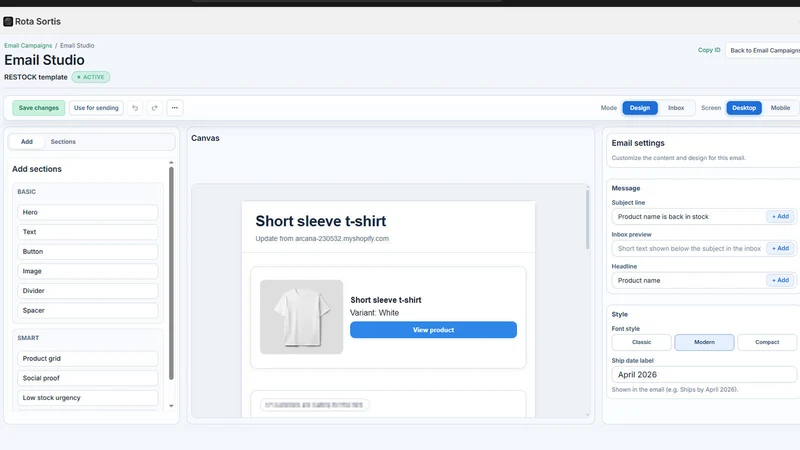Viewport: 800px width, 450px height.
Task: Add variable to Subject line
Action: click(x=780, y=216)
